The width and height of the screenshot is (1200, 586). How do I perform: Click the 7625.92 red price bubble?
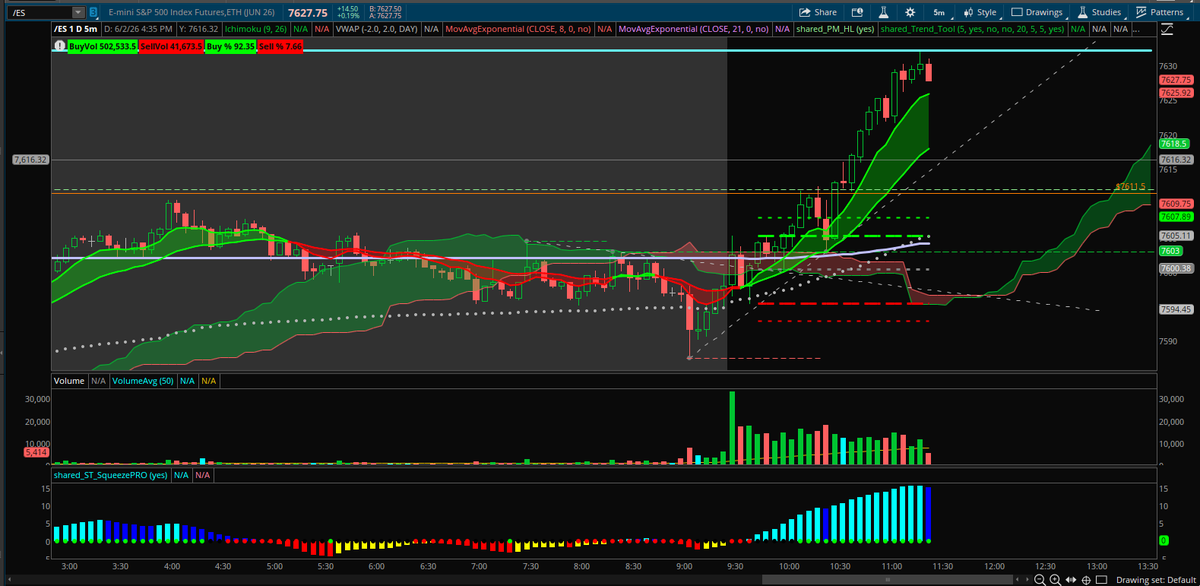coord(1177,92)
